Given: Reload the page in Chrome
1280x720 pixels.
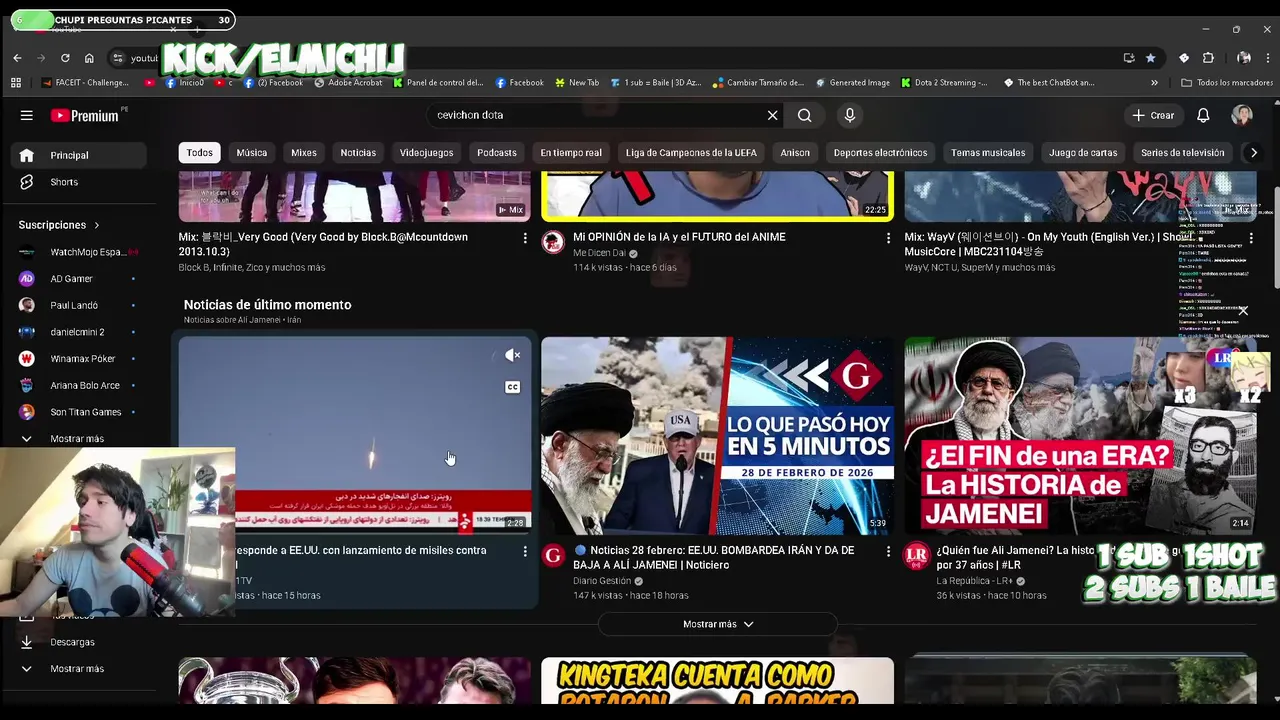Looking at the screenshot, I should 65,58.
